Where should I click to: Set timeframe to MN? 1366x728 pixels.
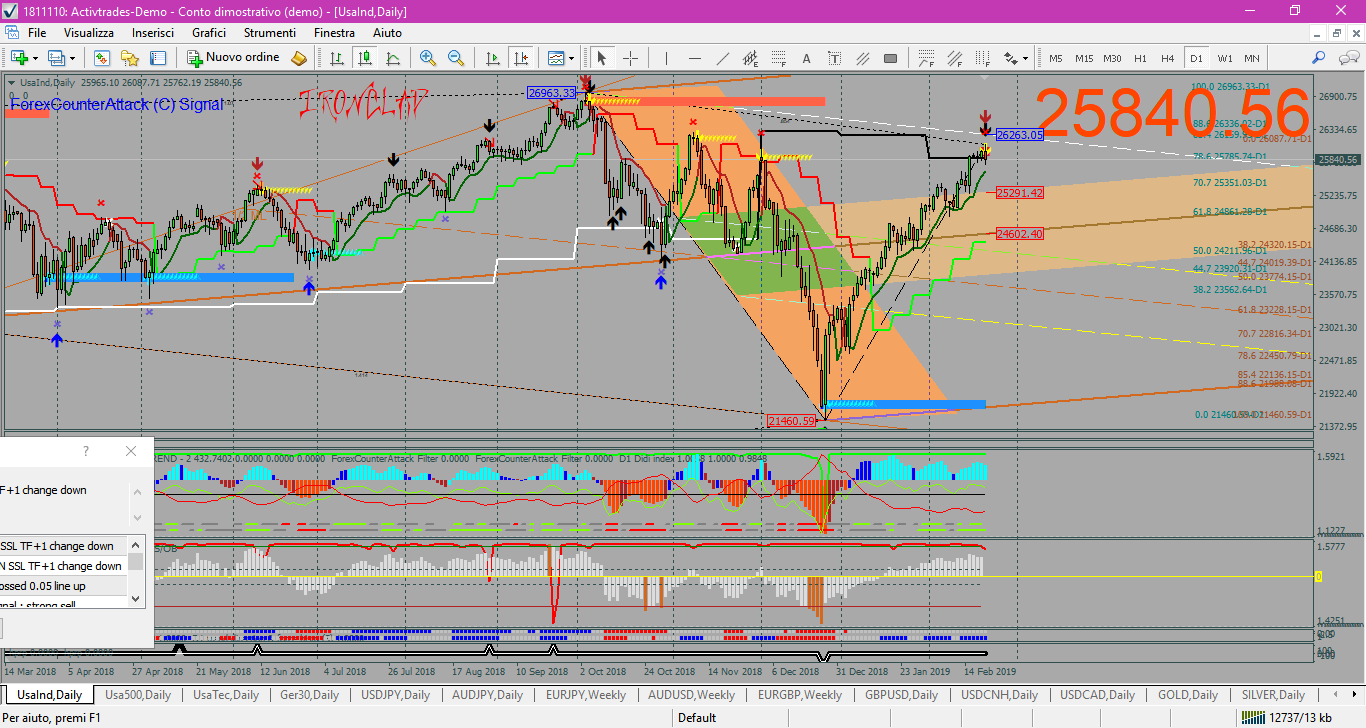(1252, 58)
